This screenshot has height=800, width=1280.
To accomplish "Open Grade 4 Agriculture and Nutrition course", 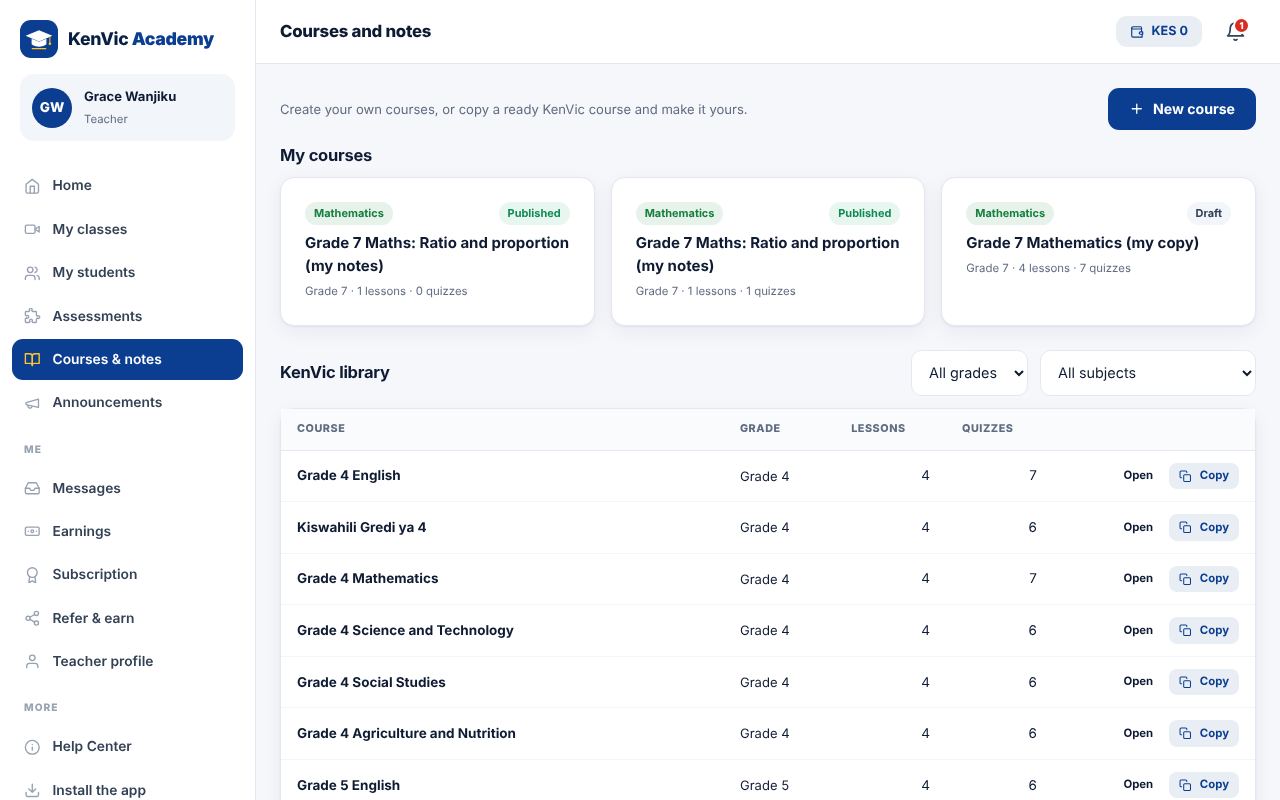I will (x=1138, y=733).
